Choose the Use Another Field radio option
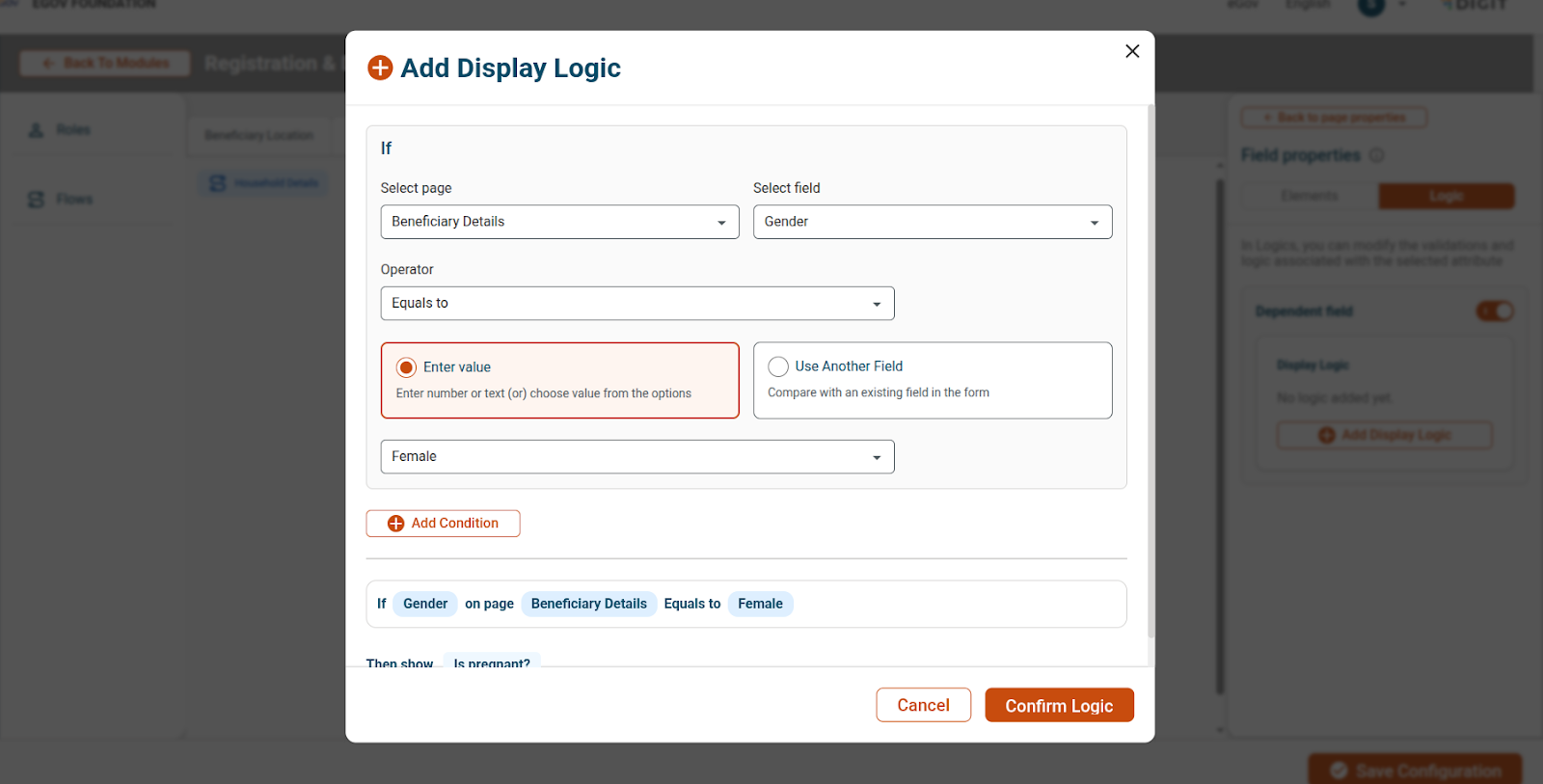The image size is (1543, 784). 778,366
